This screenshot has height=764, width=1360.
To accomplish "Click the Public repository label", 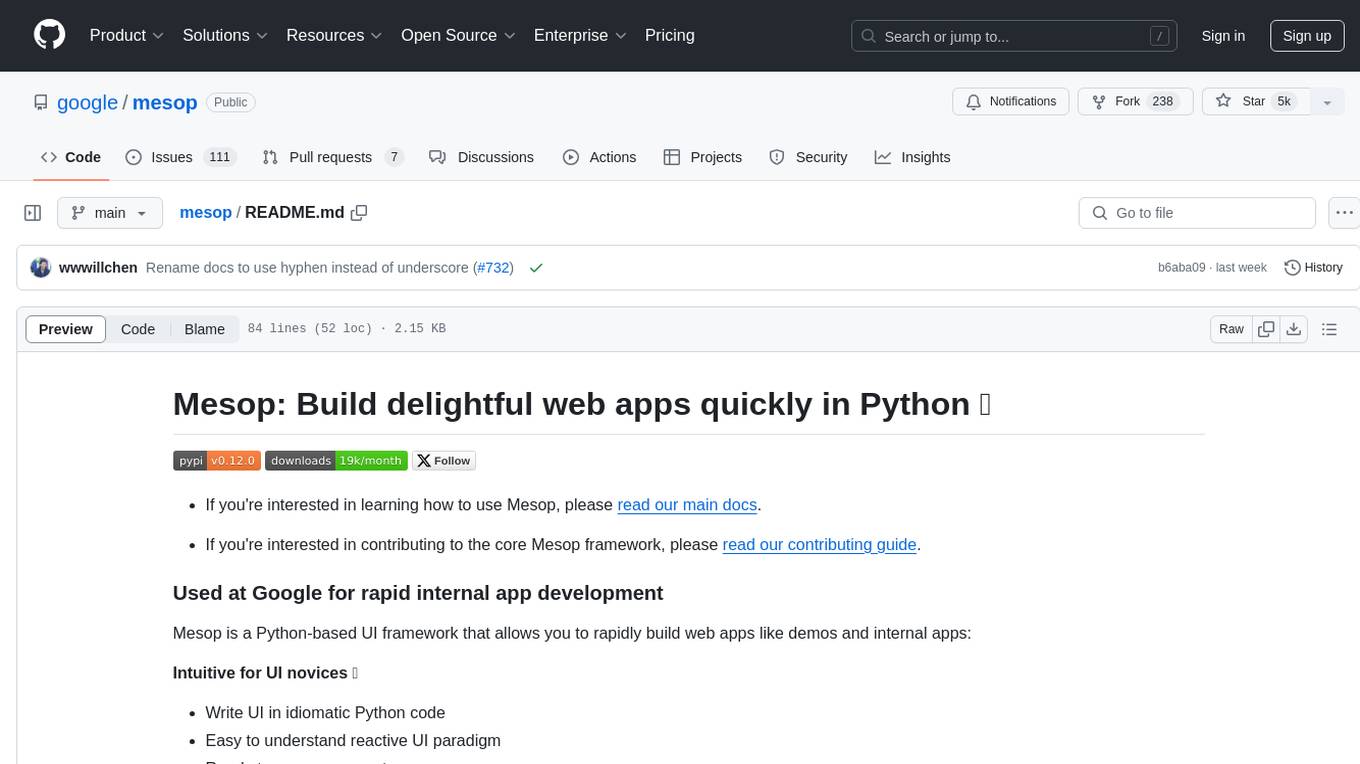I will [231, 102].
